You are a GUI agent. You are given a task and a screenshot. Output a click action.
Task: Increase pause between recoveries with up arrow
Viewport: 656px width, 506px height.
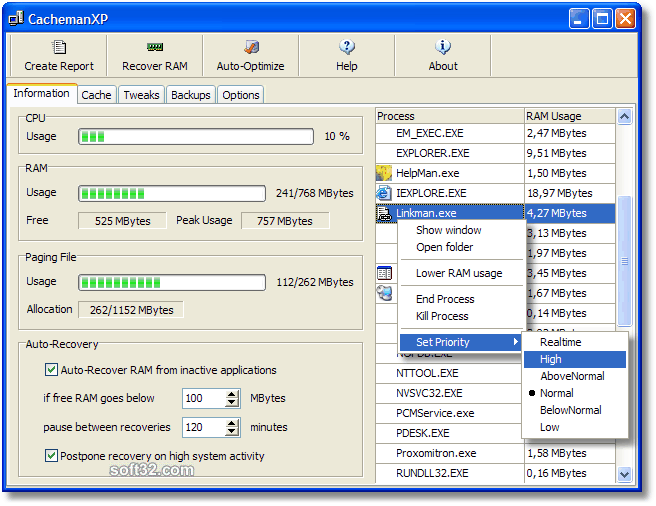click(x=231, y=423)
